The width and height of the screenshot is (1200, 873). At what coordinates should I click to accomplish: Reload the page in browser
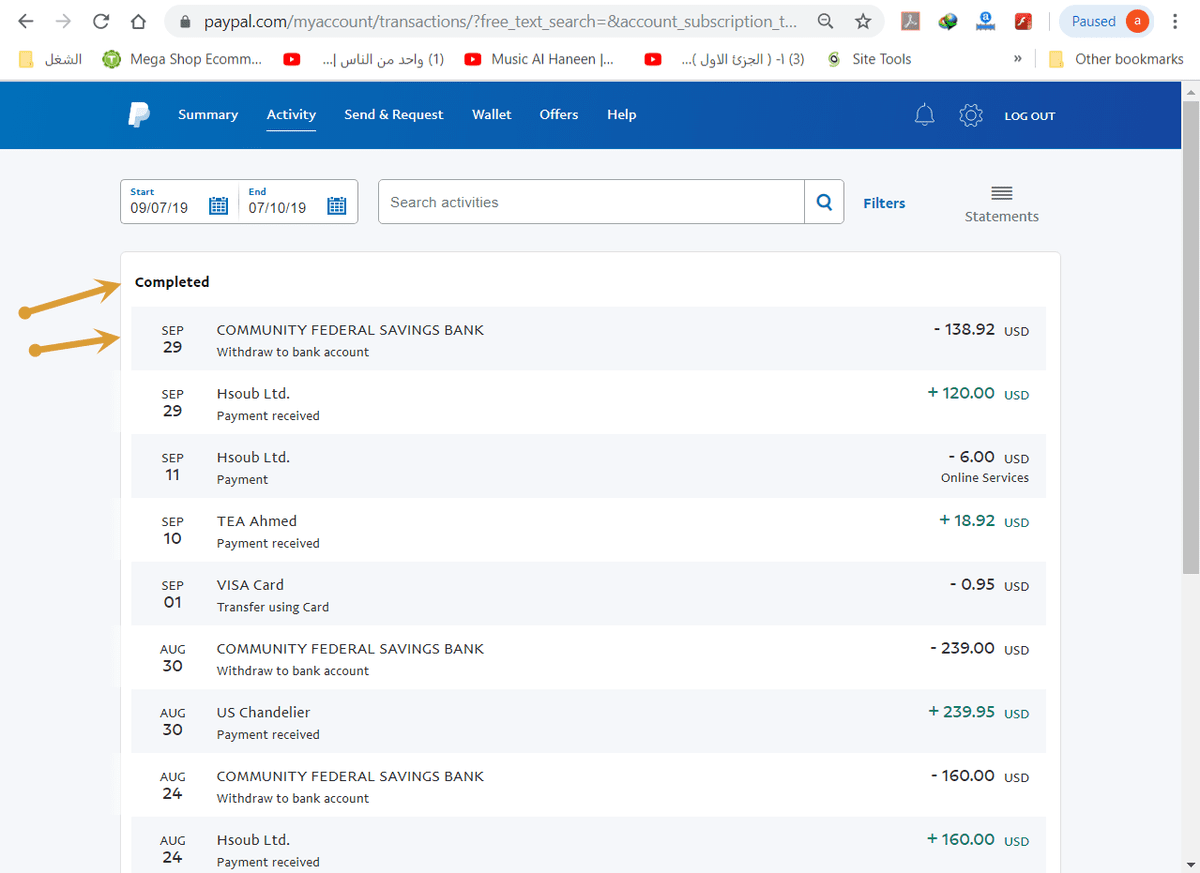click(100, 21)
